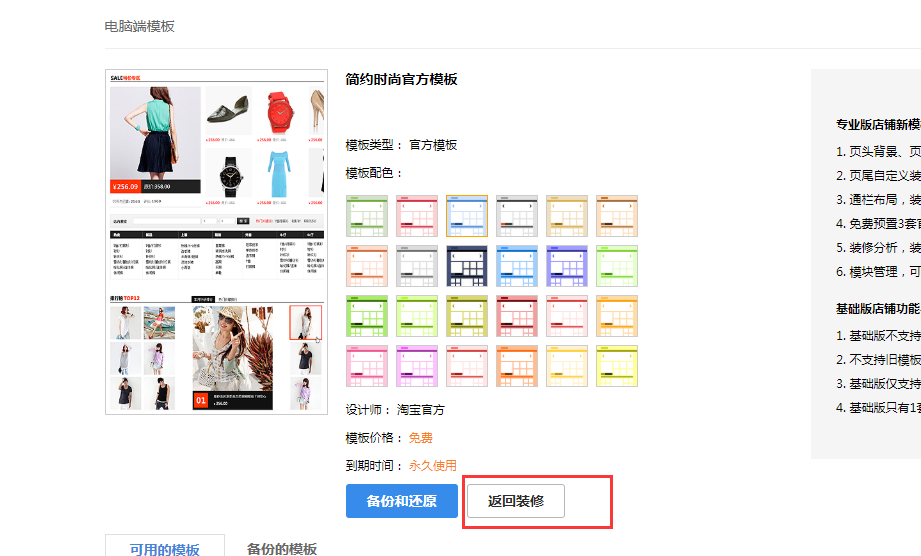Select the tan beige template color scheme
Screen dimensions: 921x556
point(566,216)
